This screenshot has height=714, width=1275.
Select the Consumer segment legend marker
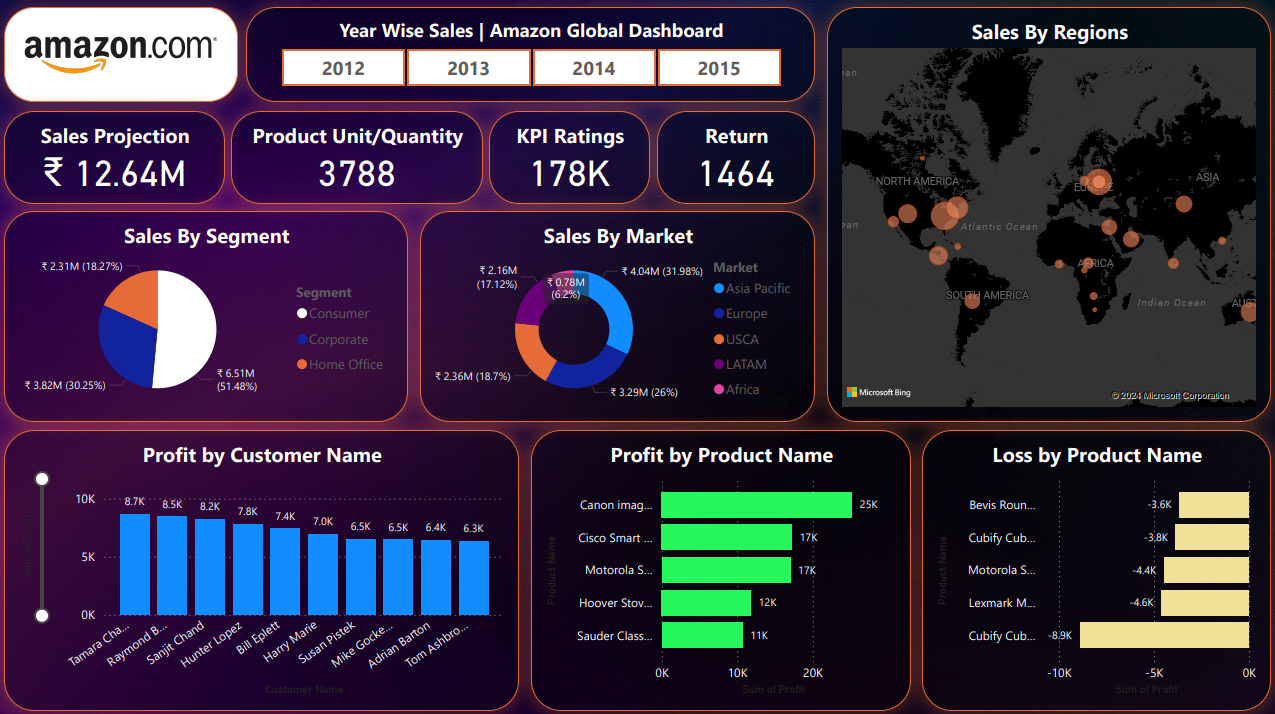click(x=302, y=314)
